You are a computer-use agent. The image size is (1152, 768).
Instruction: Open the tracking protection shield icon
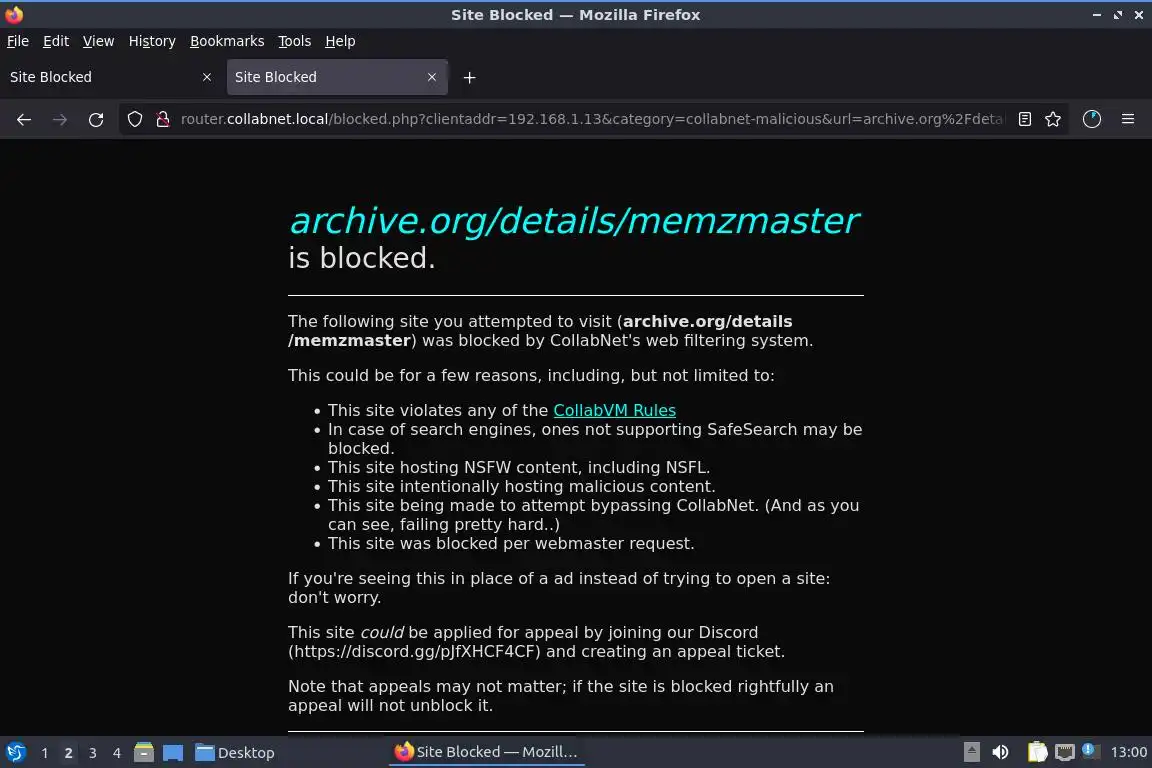(x=134, y=119)
